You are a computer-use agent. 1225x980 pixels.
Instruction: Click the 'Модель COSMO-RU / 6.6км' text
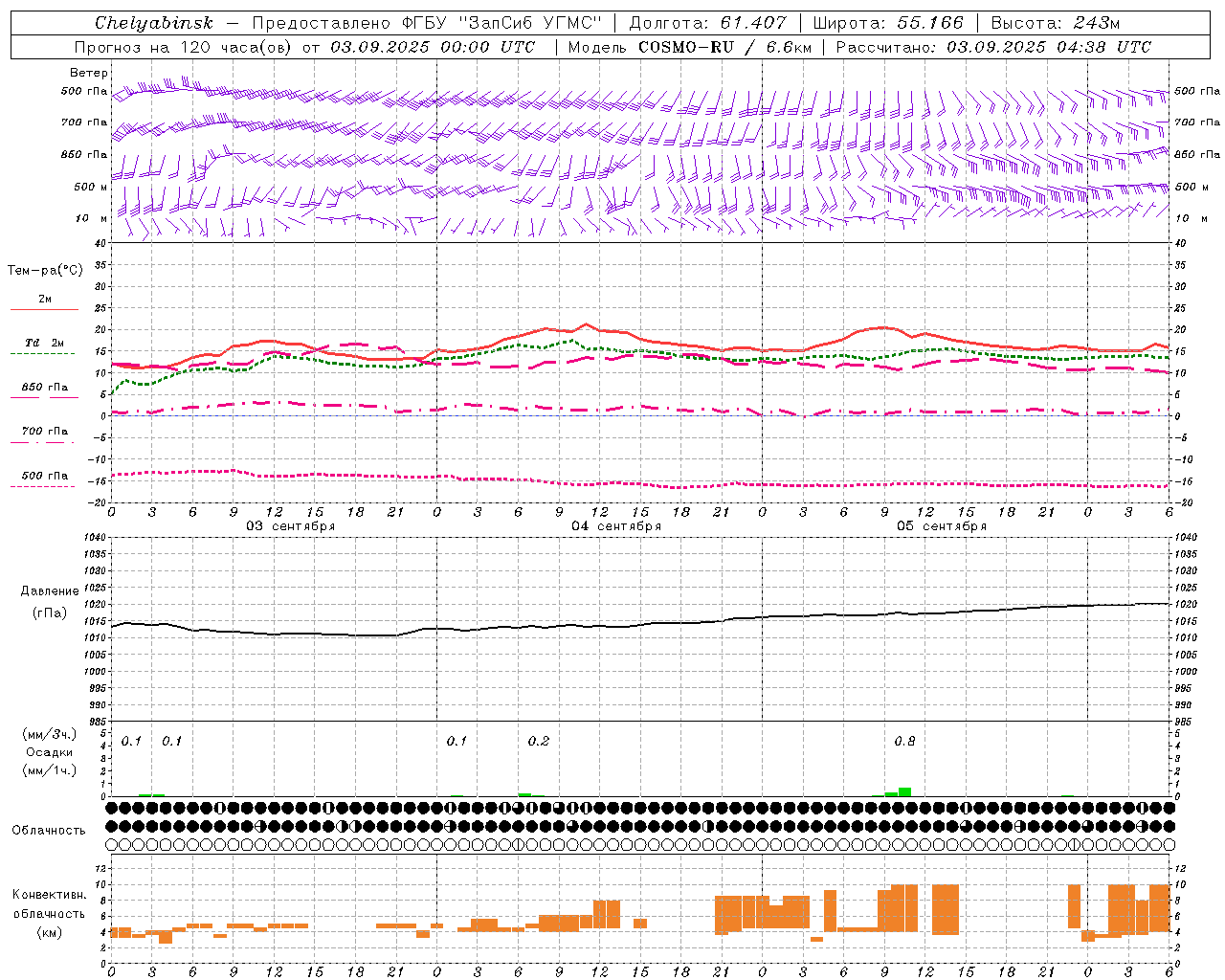[689, 47]
